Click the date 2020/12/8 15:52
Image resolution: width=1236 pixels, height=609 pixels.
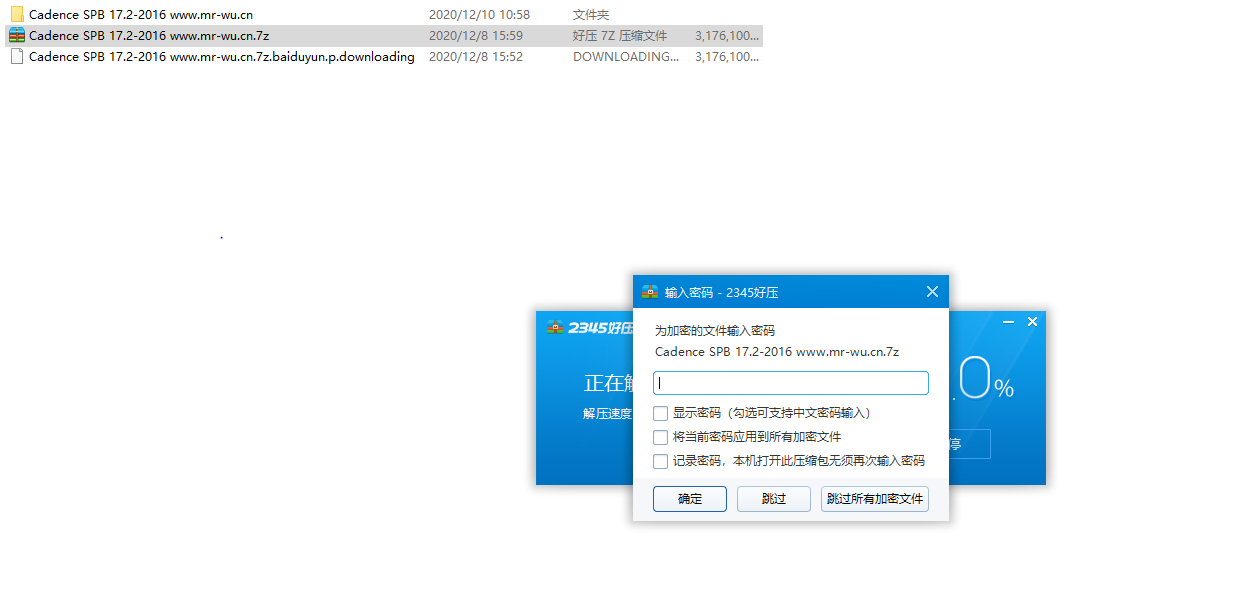[x=476, y=57]
